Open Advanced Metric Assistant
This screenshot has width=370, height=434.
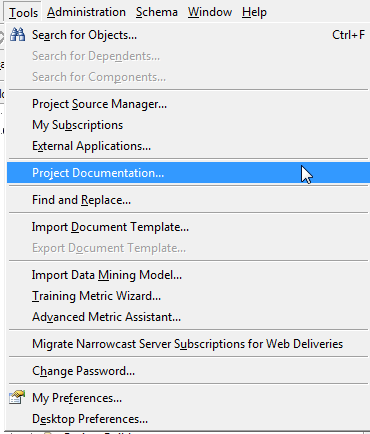188,317
